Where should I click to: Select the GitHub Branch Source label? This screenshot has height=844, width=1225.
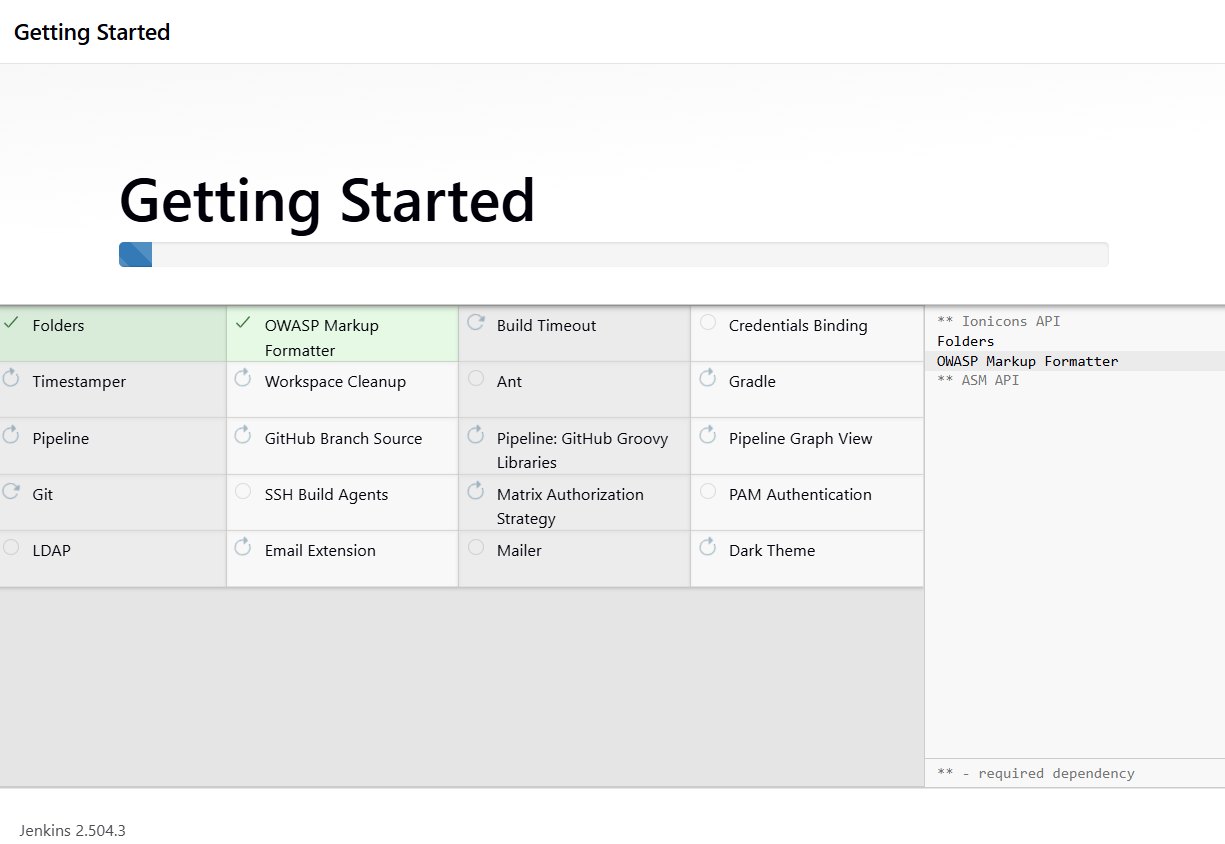point(343,438)
